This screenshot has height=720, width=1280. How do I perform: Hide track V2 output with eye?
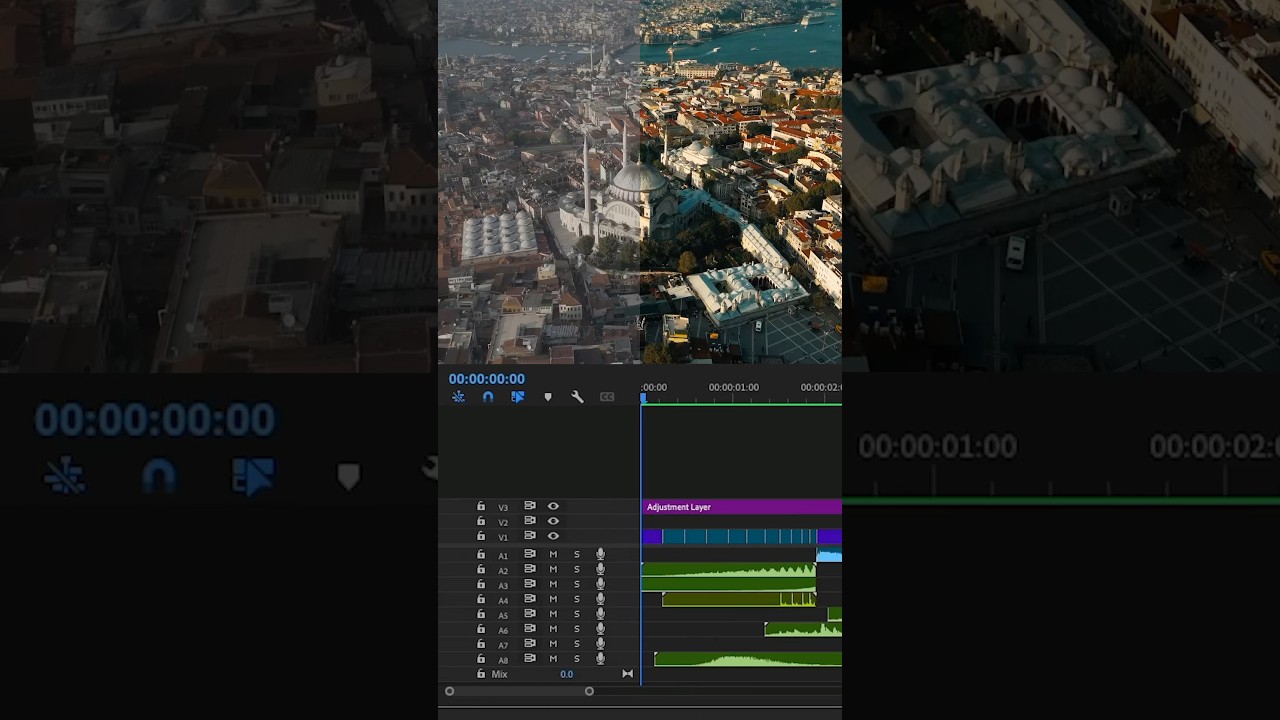[553, 522]
